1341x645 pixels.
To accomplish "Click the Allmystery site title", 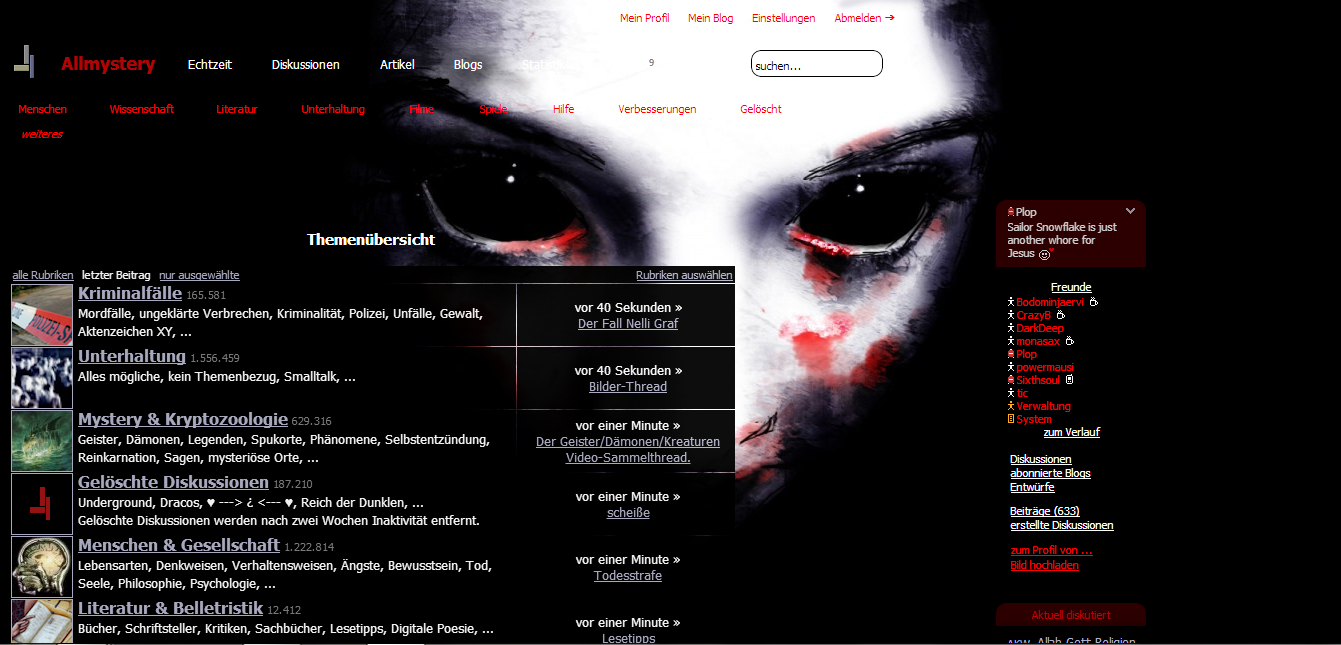I will [108, 64].
